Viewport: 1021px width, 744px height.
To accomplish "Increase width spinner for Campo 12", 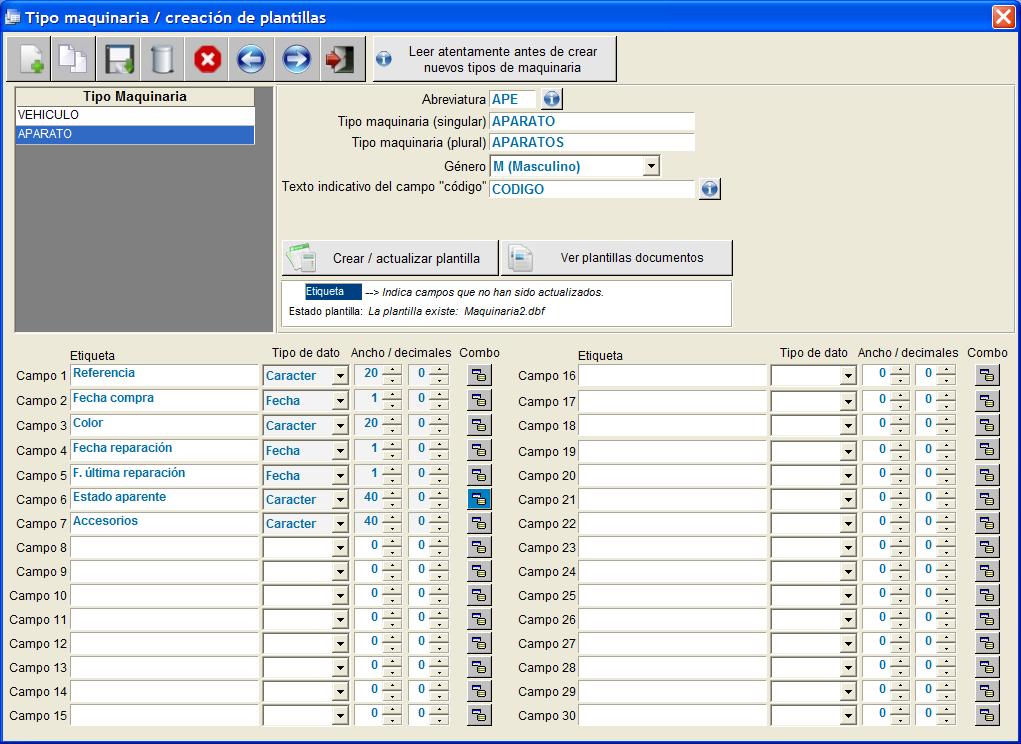I will tap(391, 639).
